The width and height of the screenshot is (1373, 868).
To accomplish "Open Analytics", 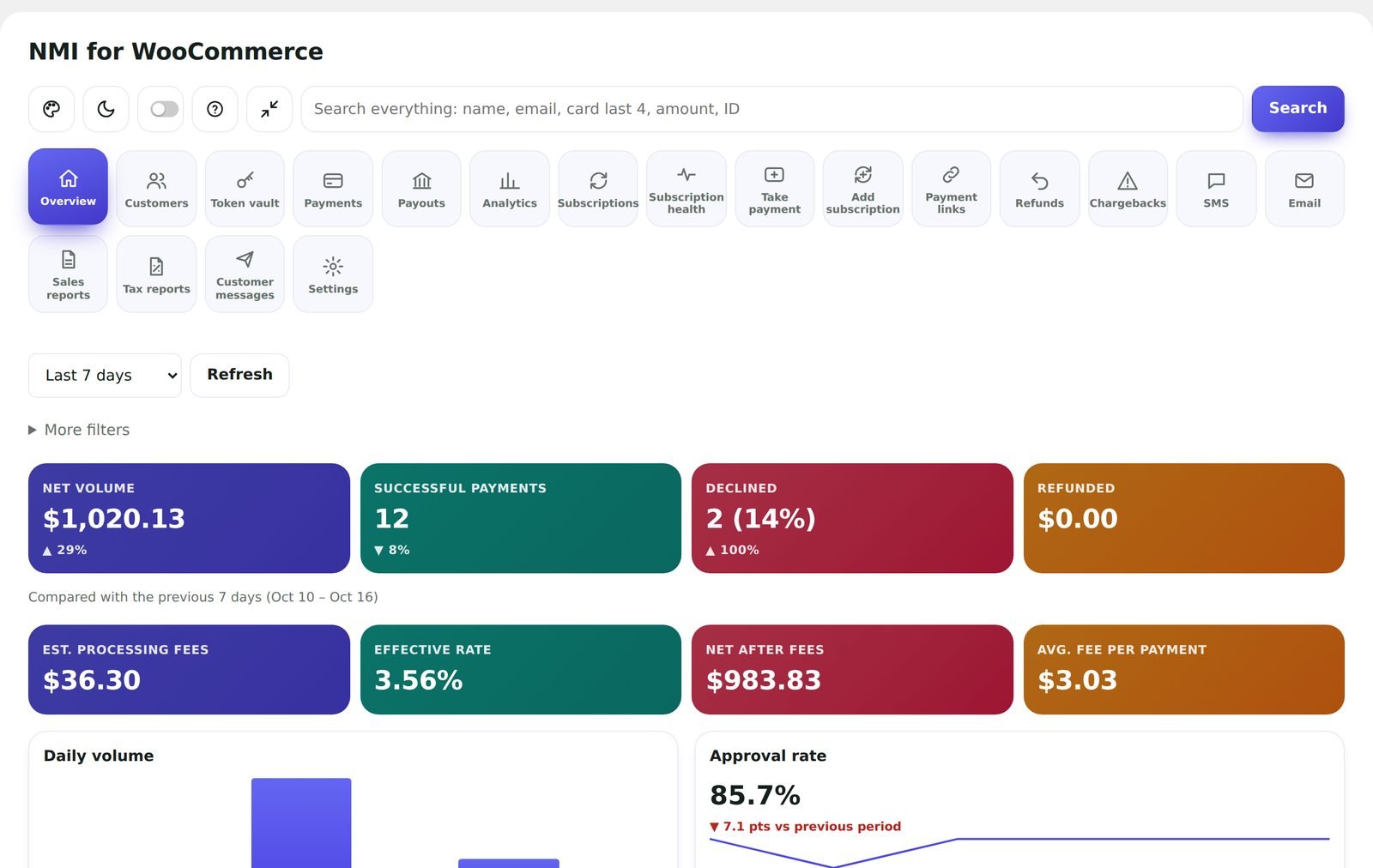I will coord(510,189).
